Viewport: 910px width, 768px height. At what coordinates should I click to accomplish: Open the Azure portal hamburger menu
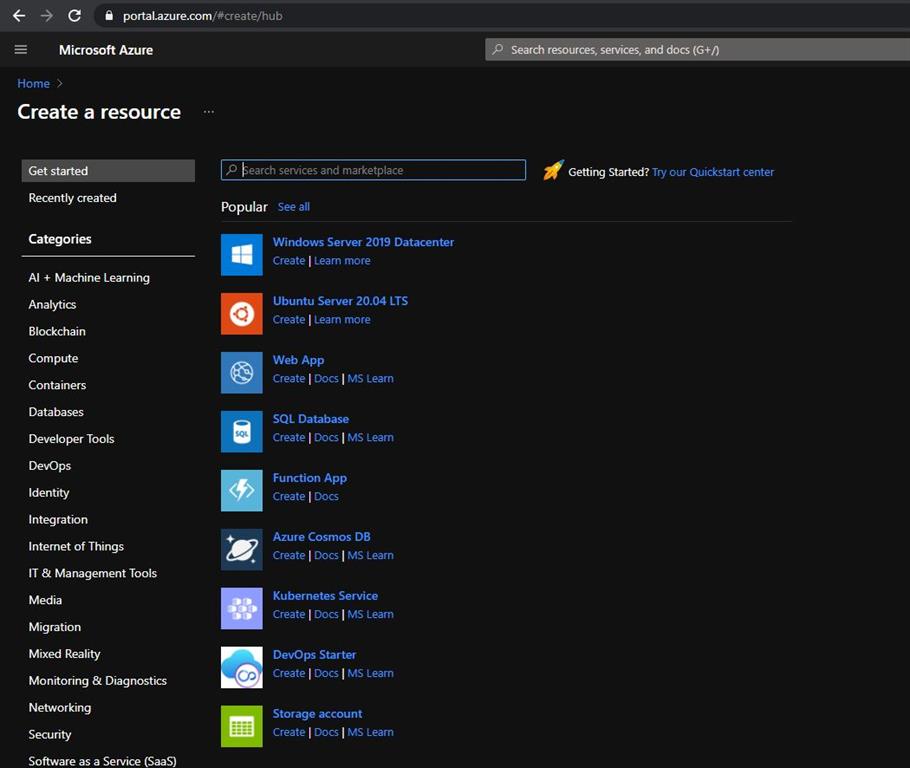pos(21,49)
